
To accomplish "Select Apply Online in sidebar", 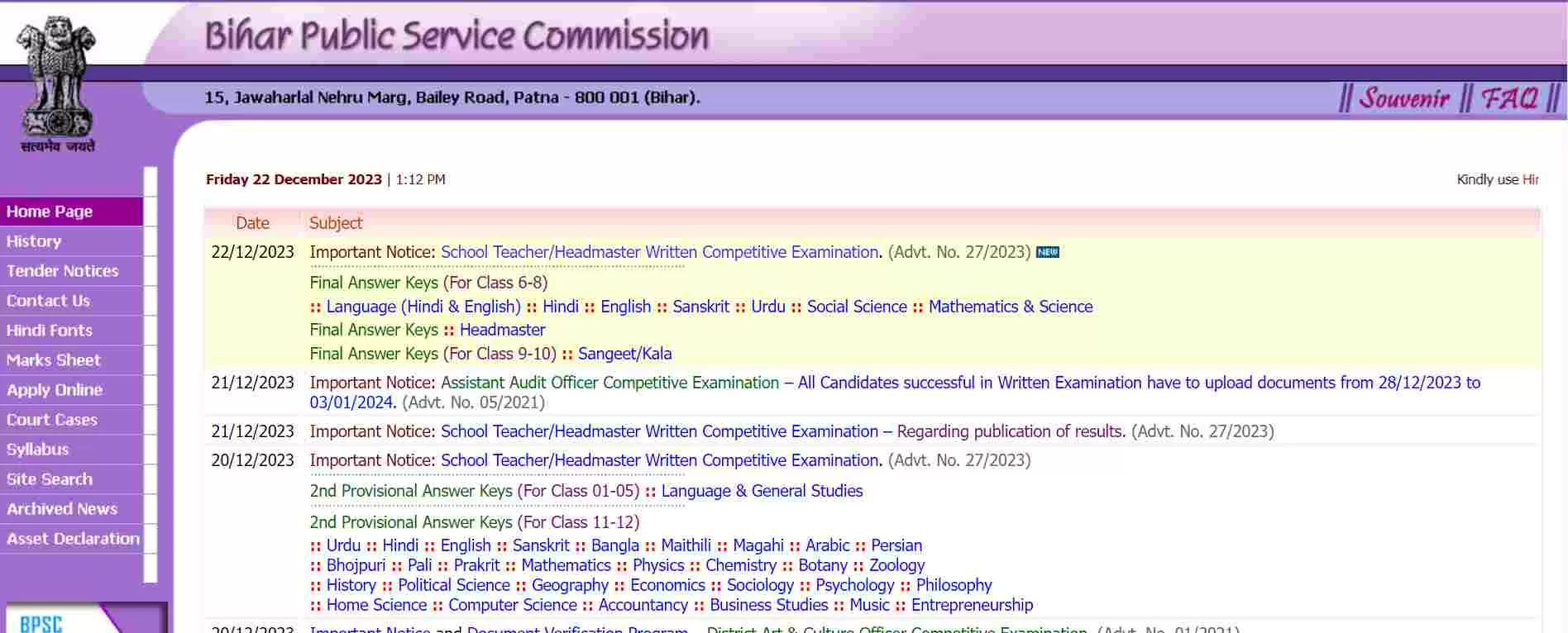I will tap(71, 390).
